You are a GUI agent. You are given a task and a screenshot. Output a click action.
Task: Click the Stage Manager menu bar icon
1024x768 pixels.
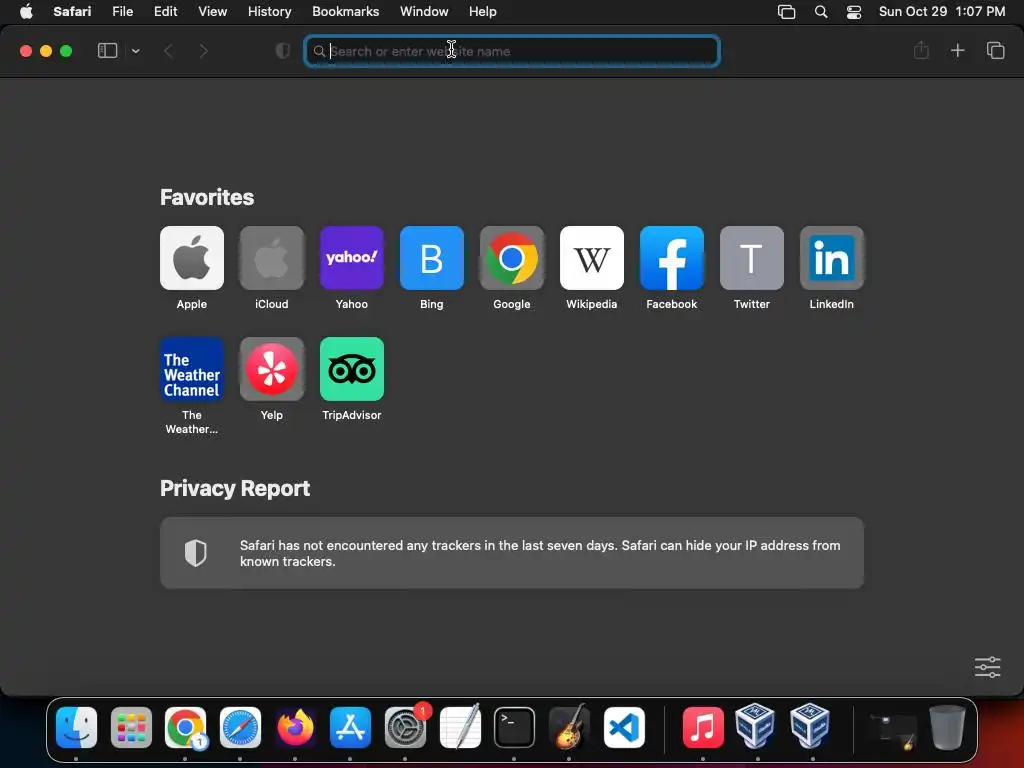pos(786,12)
